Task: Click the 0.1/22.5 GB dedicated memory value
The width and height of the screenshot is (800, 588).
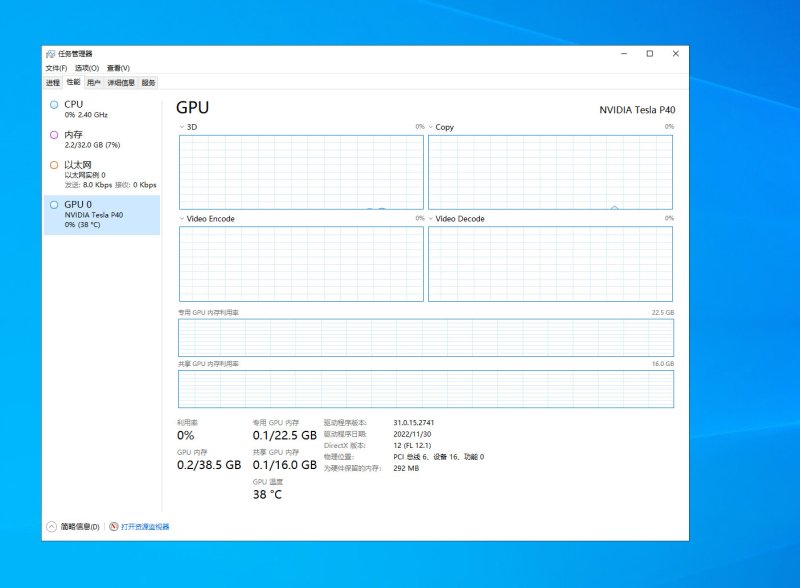Action: tap(285, 435)
